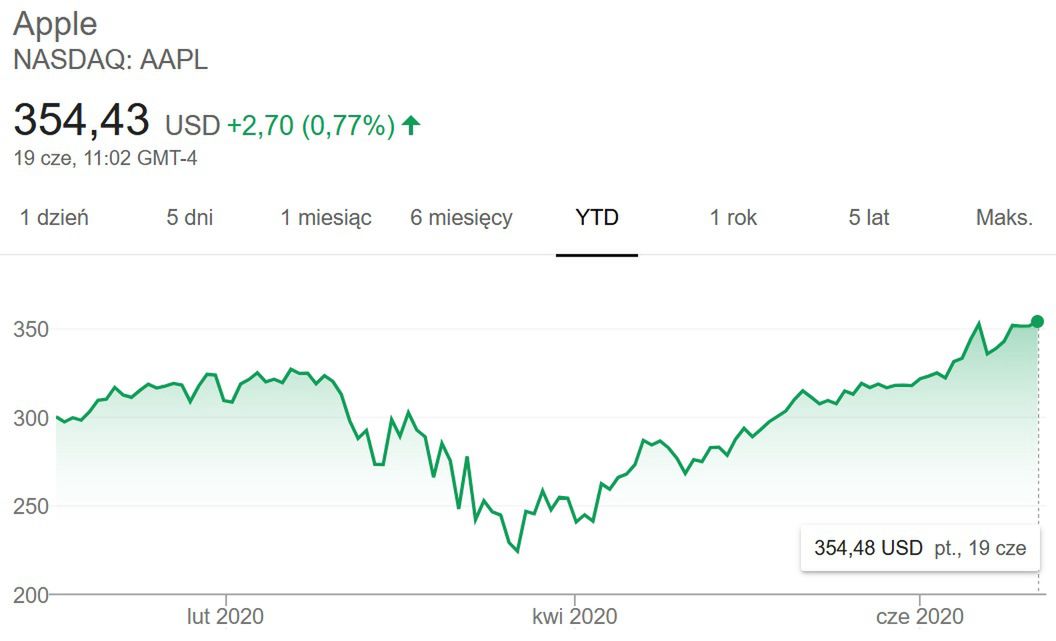Click the Apple company name heading
The image size is (1056, 641).
tap(56, 24)
